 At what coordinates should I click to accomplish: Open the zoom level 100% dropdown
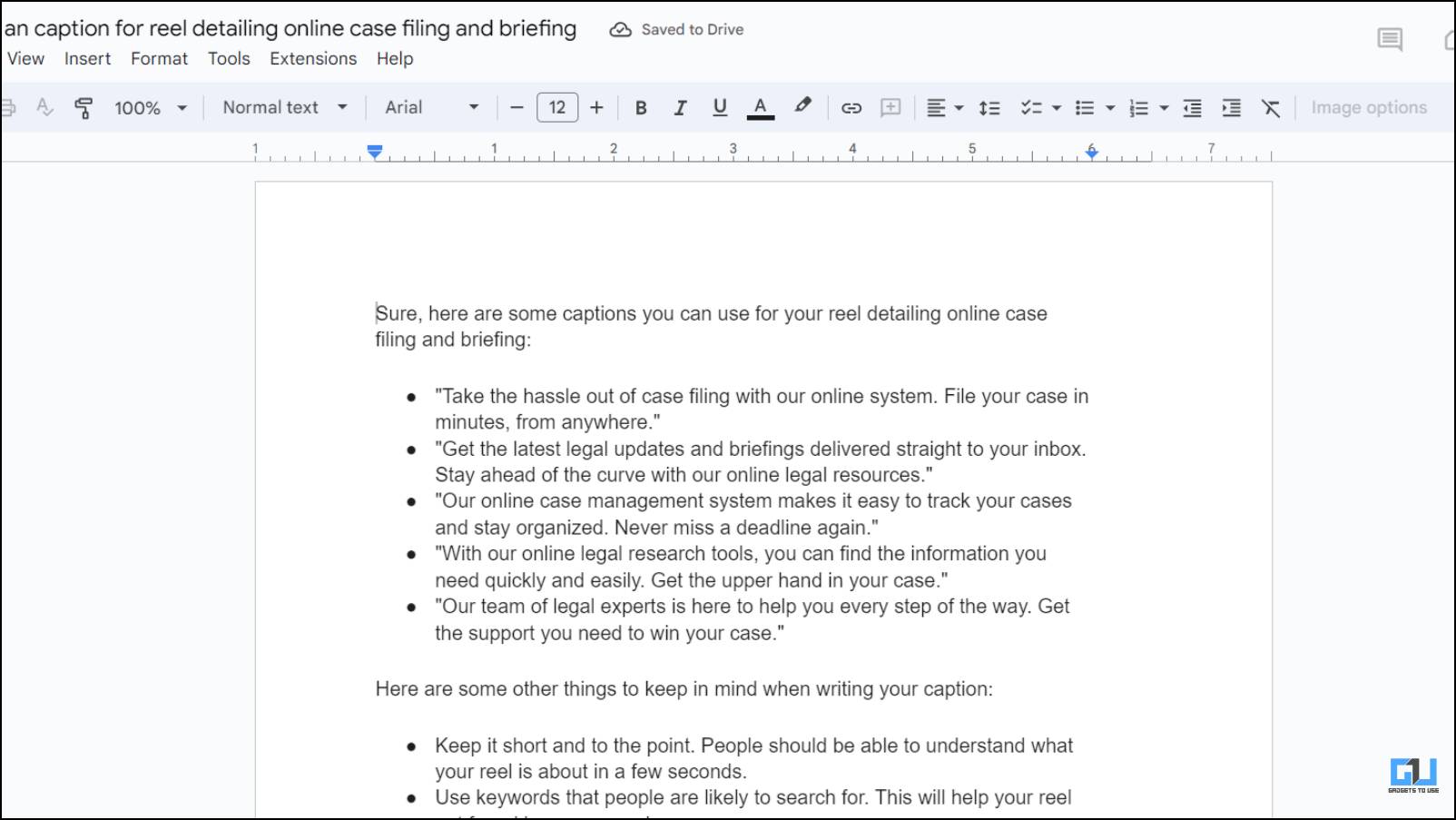point(151,108)
